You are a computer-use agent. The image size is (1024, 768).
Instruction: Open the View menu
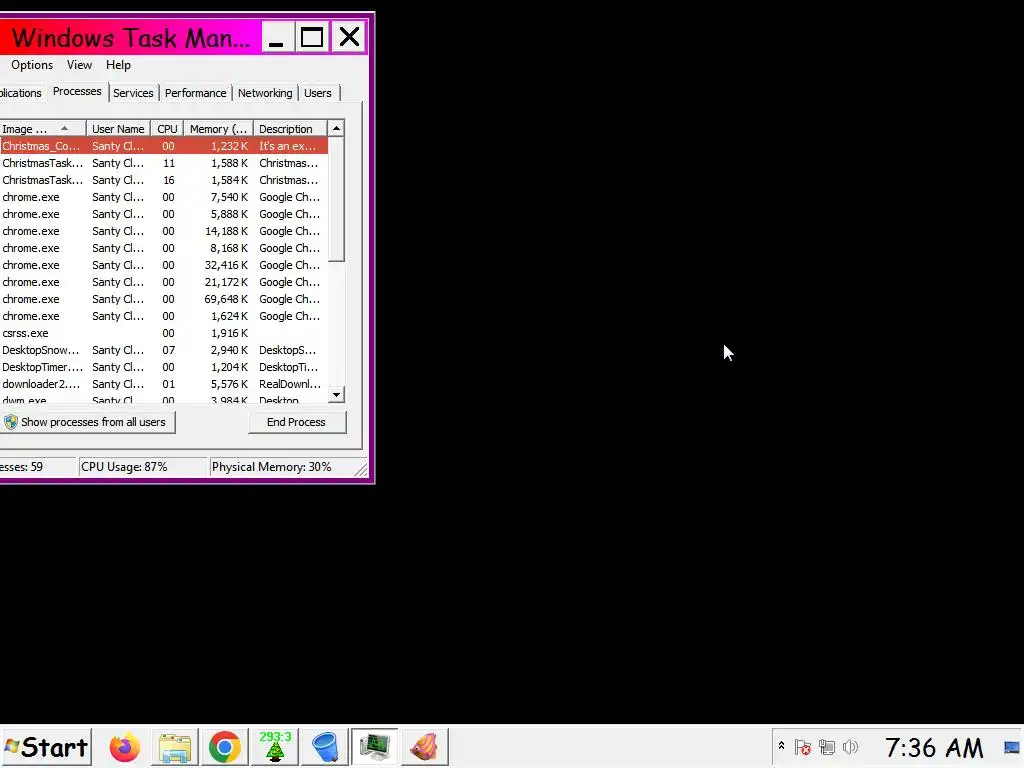coord(79,65)
